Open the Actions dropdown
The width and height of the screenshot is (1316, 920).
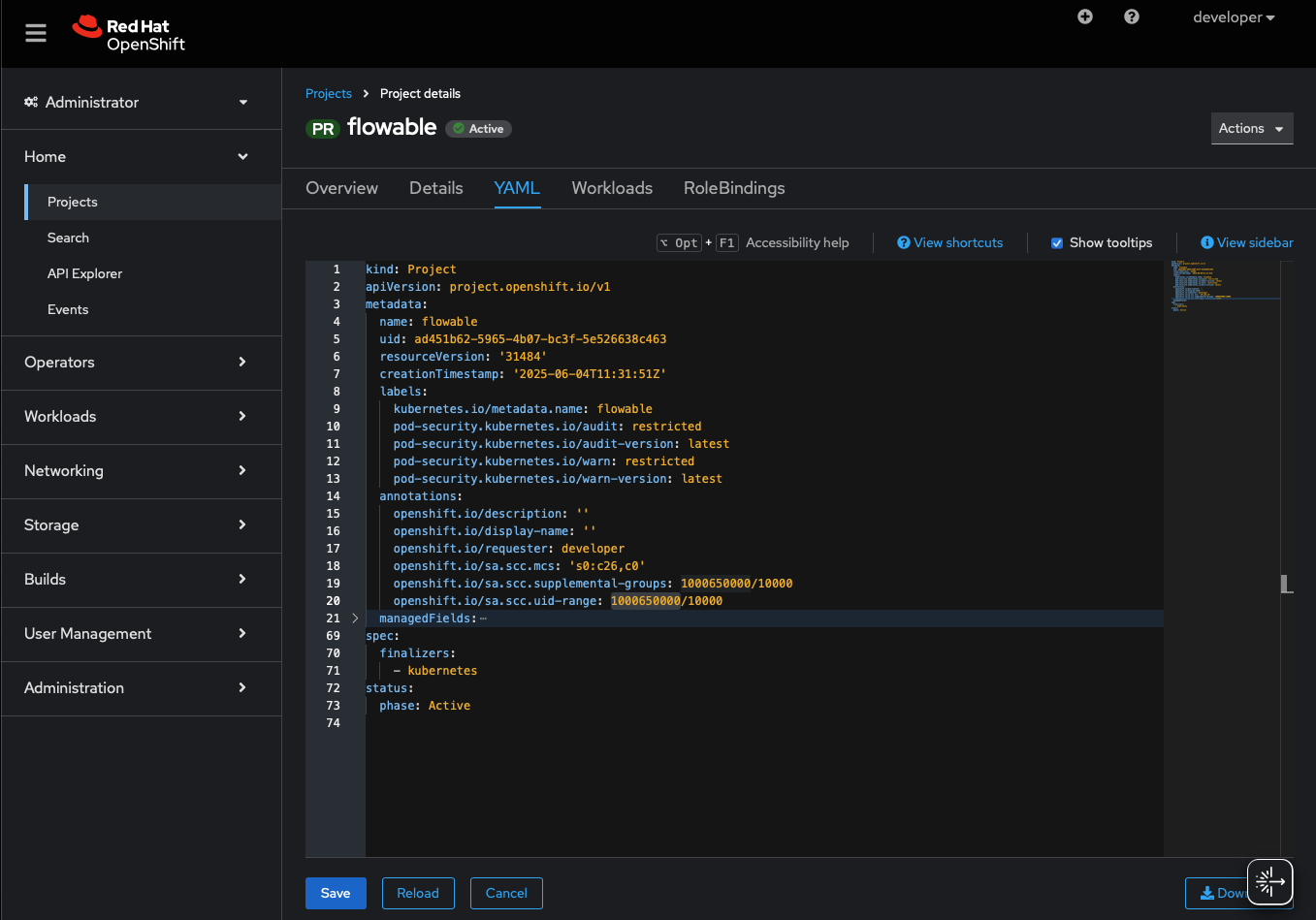pos(1252,128)
